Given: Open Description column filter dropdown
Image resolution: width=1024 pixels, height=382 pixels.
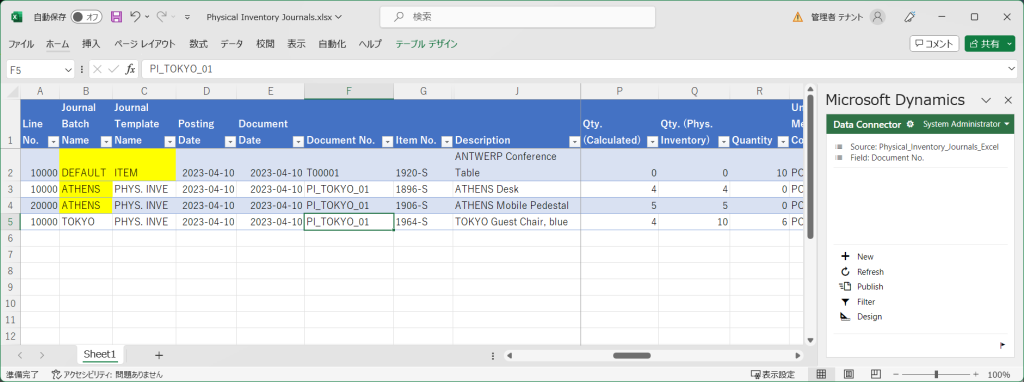Looking at the screenshot, I should coord(574,141).
